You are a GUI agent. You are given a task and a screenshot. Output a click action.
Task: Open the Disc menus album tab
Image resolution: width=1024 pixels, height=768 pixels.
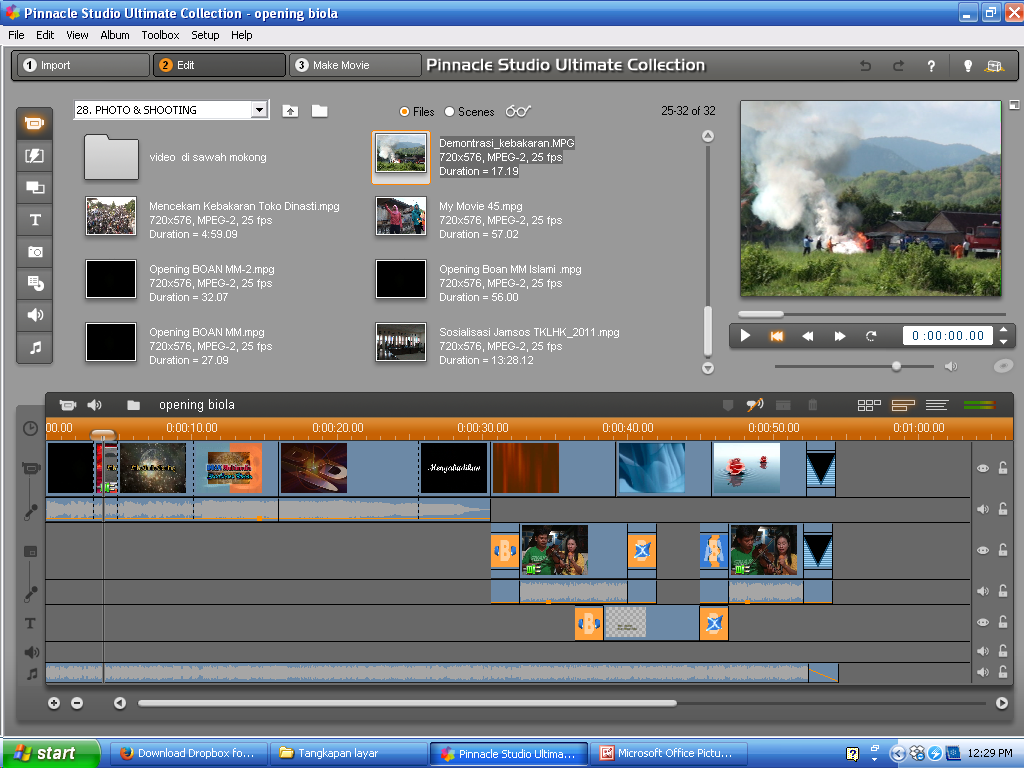coord(35,283)
